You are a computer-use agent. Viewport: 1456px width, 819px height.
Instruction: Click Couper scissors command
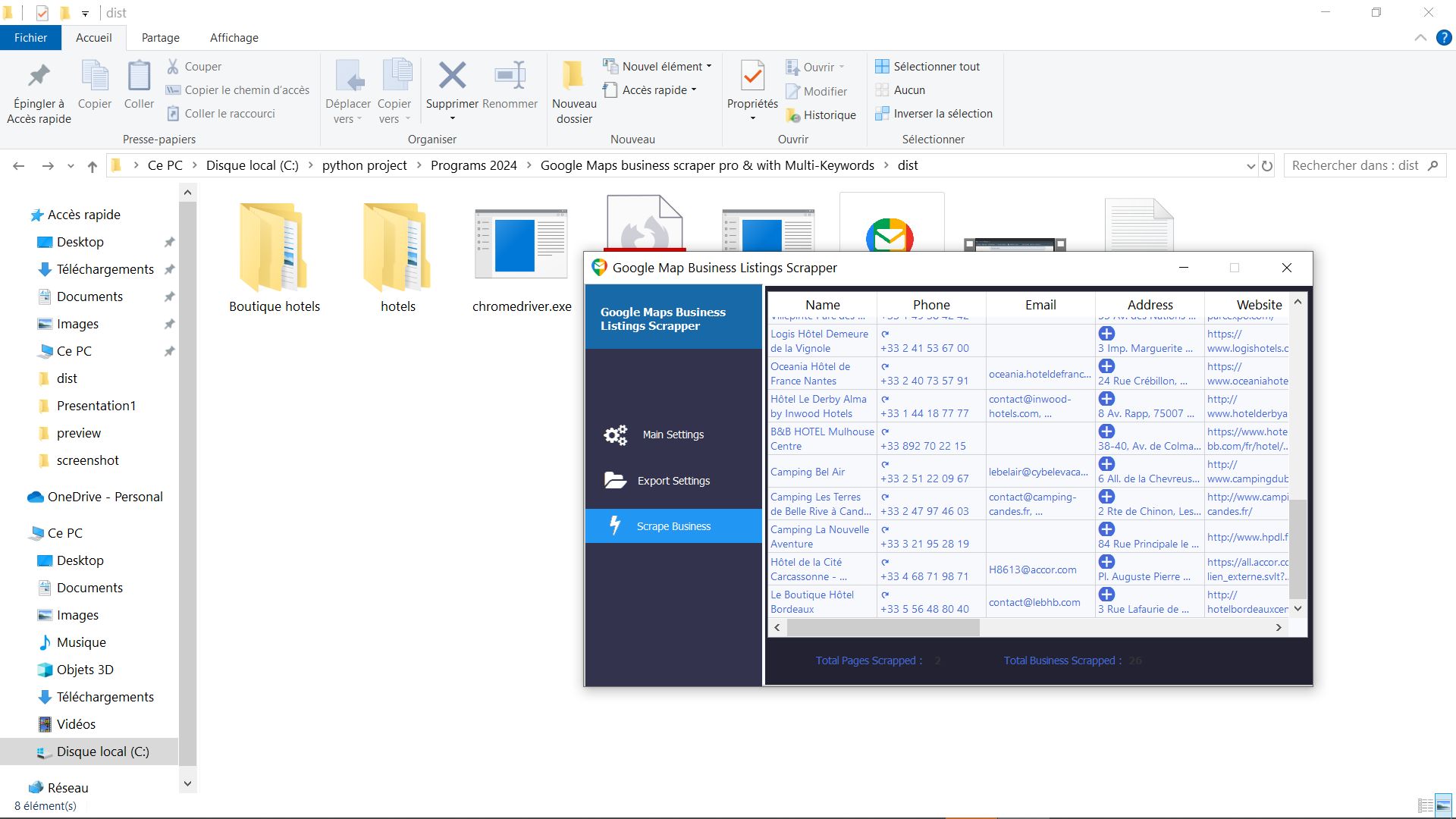(194, 67)
